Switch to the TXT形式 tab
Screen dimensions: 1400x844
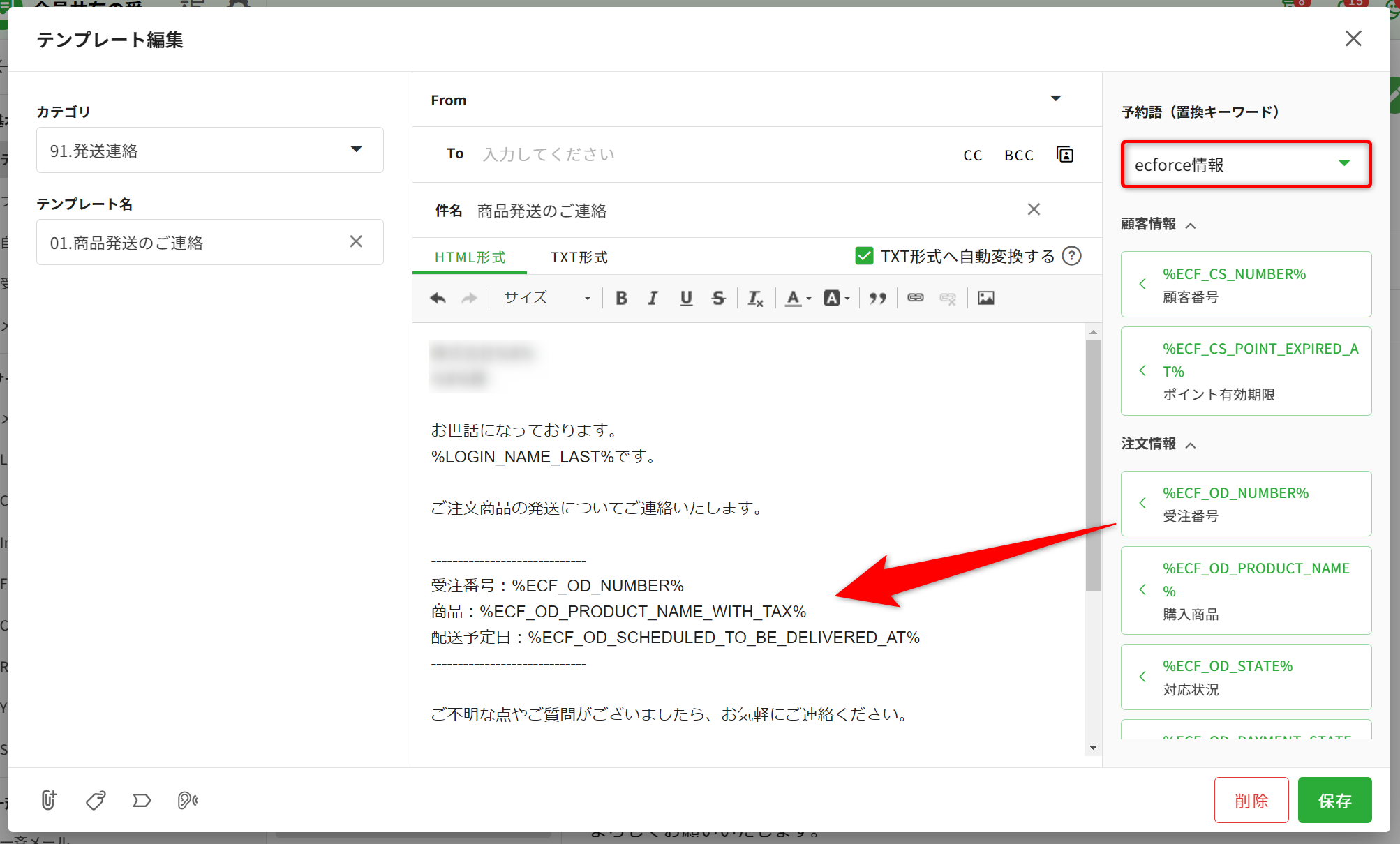(x=579, y=257)
